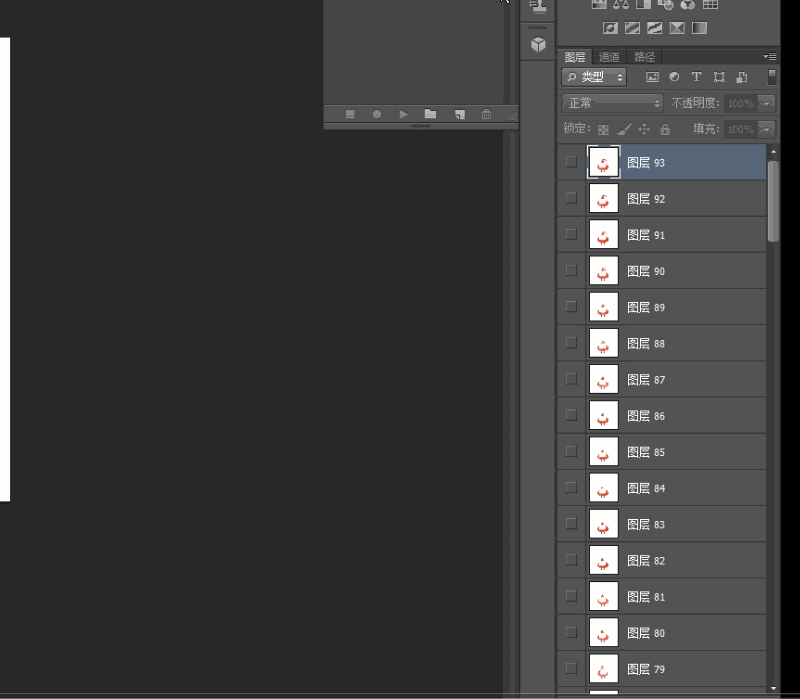Click the play action button
The image size is (800, 699).
coord(404,114)
